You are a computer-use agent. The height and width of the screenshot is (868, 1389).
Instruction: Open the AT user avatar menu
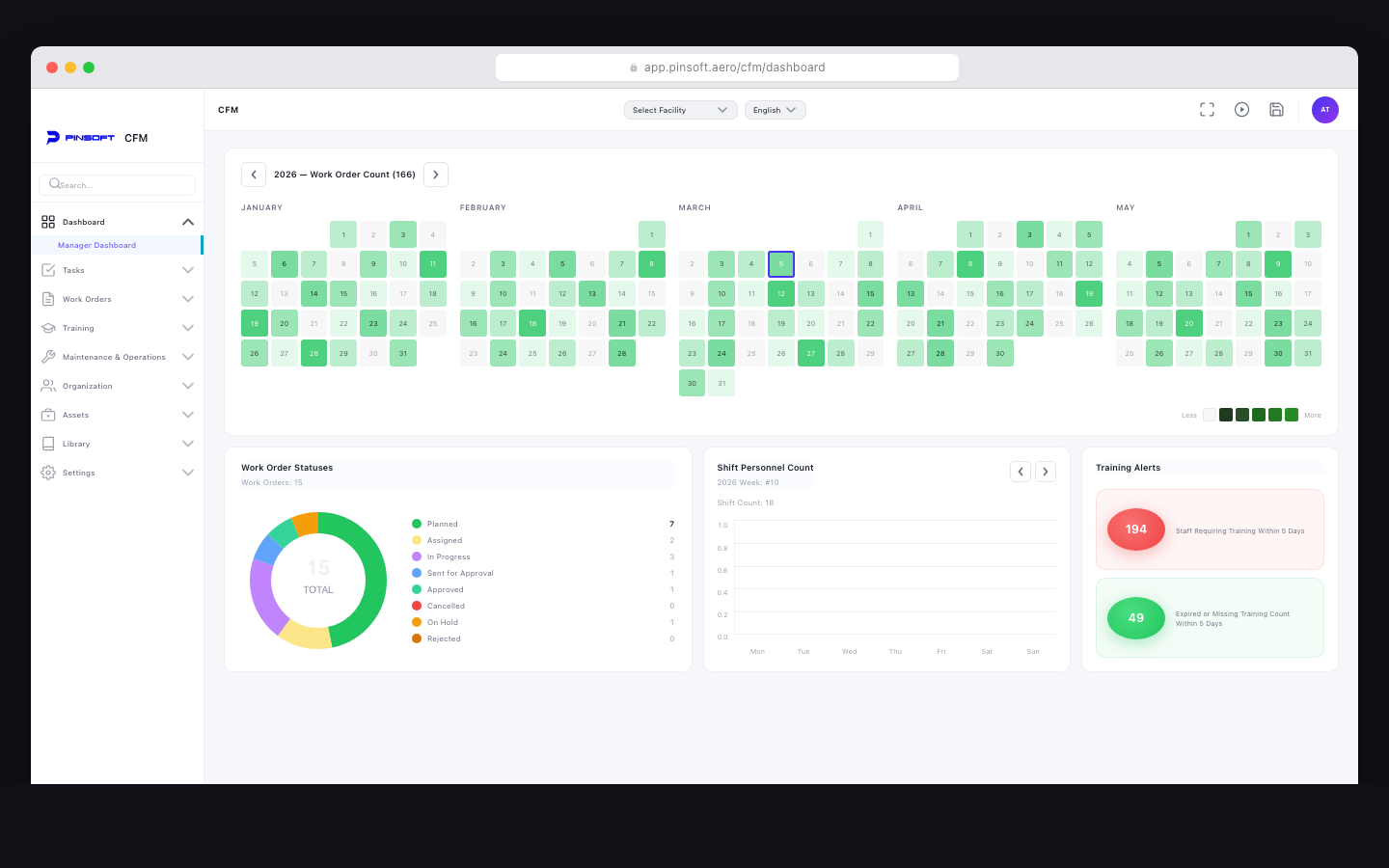coord(1324,110)
